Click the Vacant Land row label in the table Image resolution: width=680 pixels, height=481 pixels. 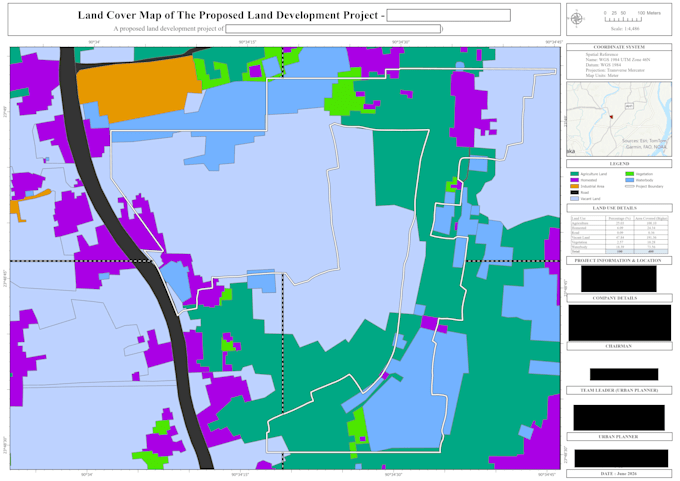[581, 237]
